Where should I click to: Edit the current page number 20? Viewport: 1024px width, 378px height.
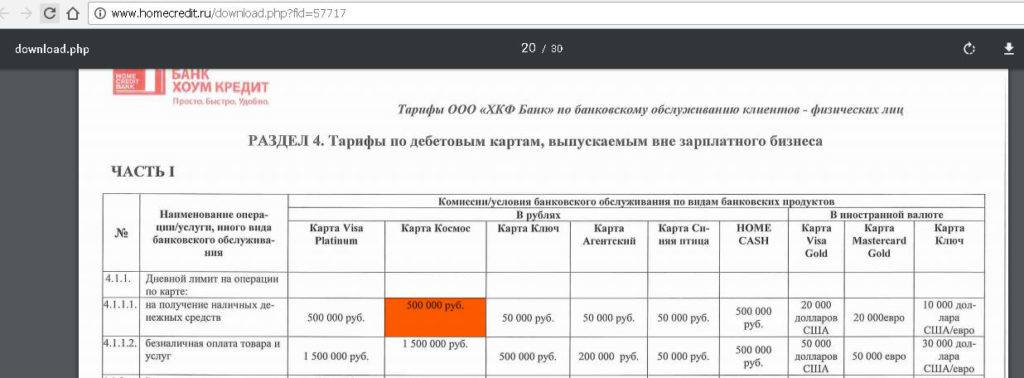coord(528,48)
